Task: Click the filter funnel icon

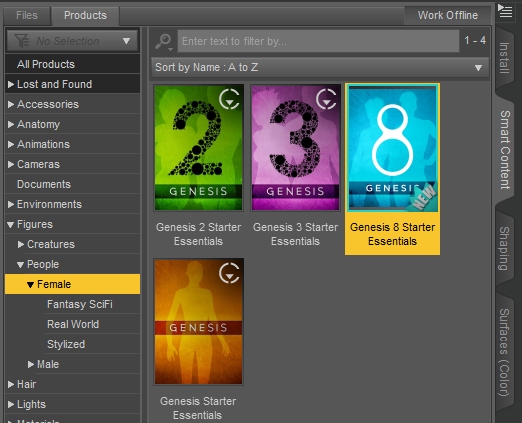Action: pos(22,41)
